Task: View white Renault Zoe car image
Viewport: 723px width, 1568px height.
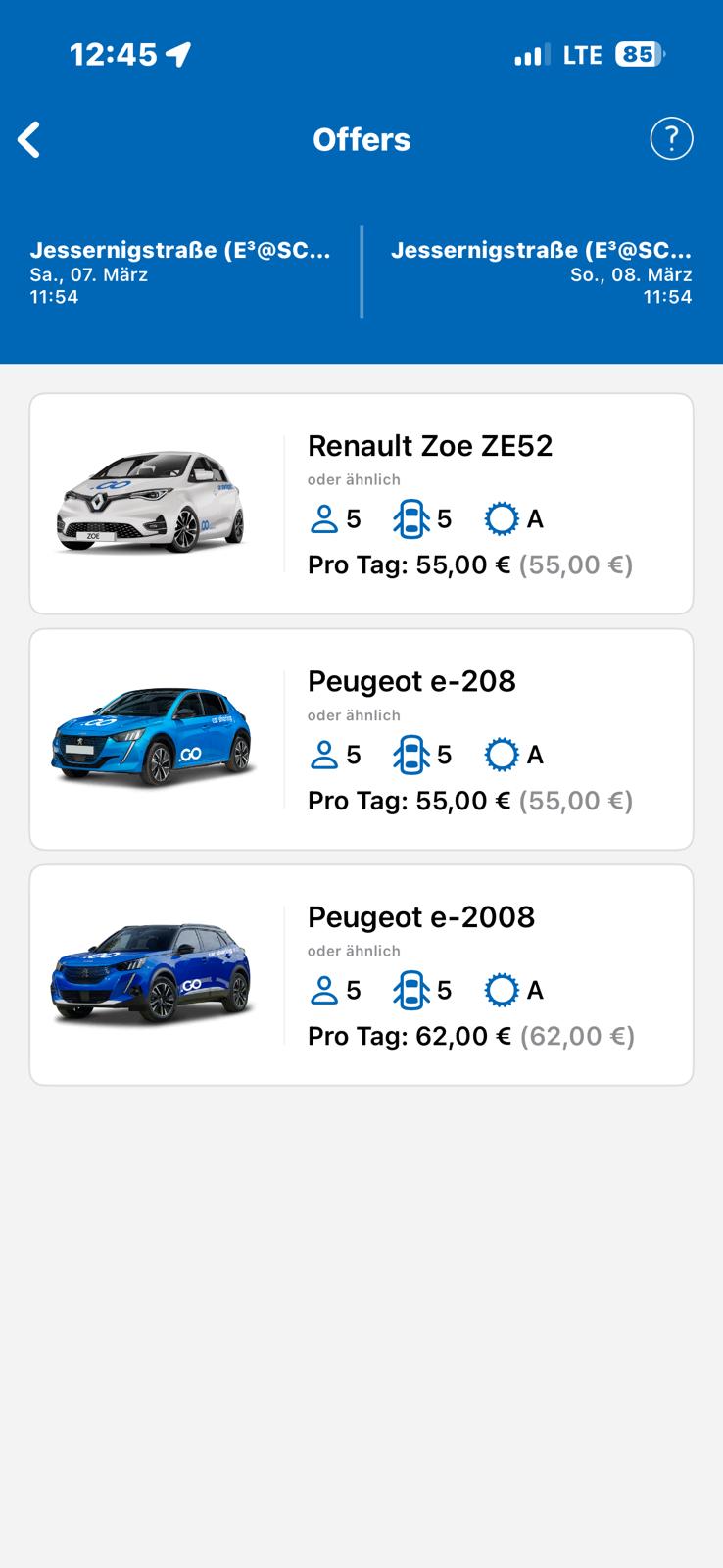Action: (152, 502)
